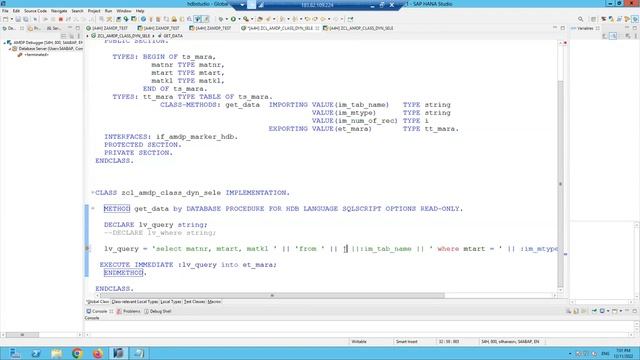Click the editor vertical scrollbar
The image size is (640, 360).
click(x=560, y=184)
